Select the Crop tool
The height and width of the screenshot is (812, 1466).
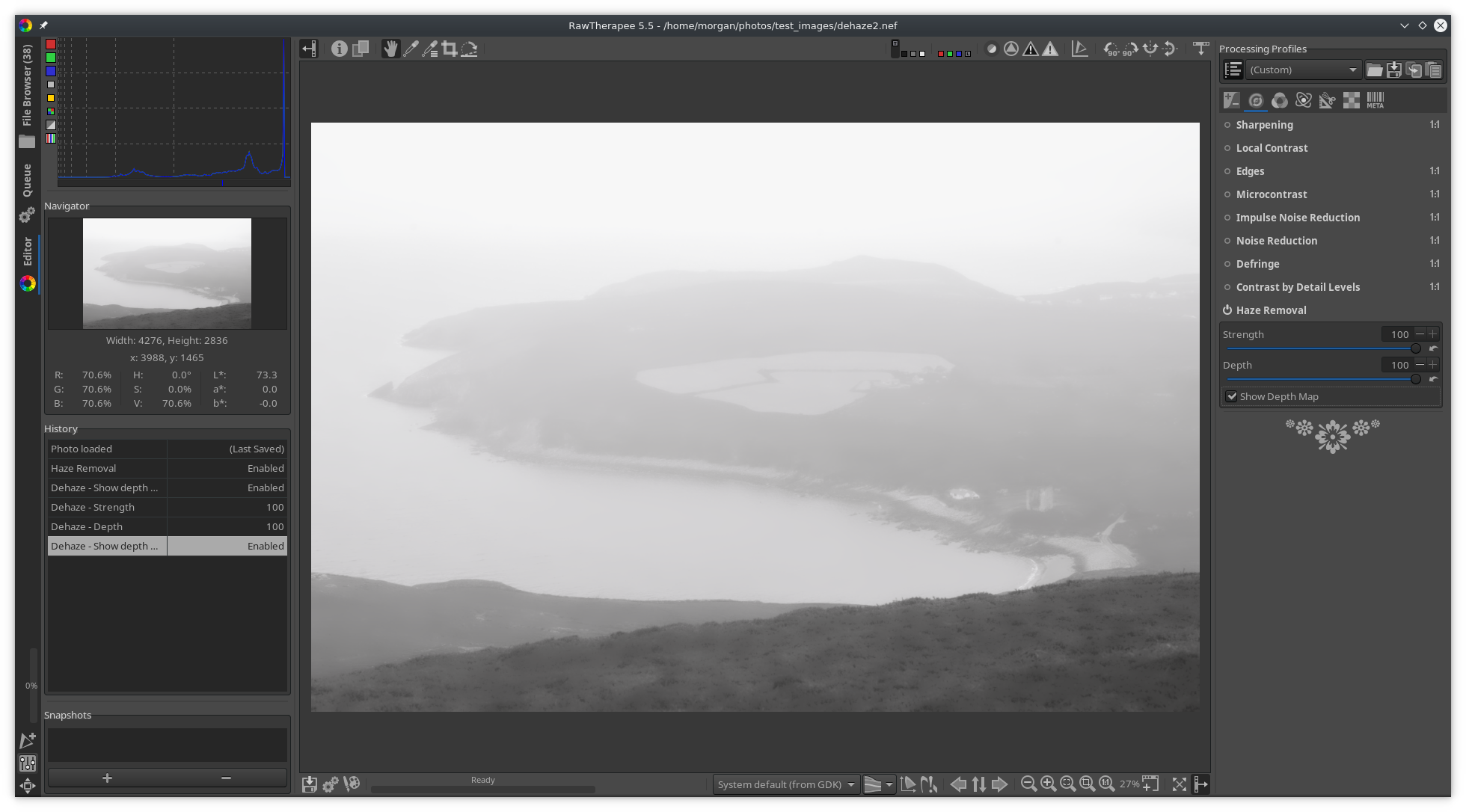point(450,49)
